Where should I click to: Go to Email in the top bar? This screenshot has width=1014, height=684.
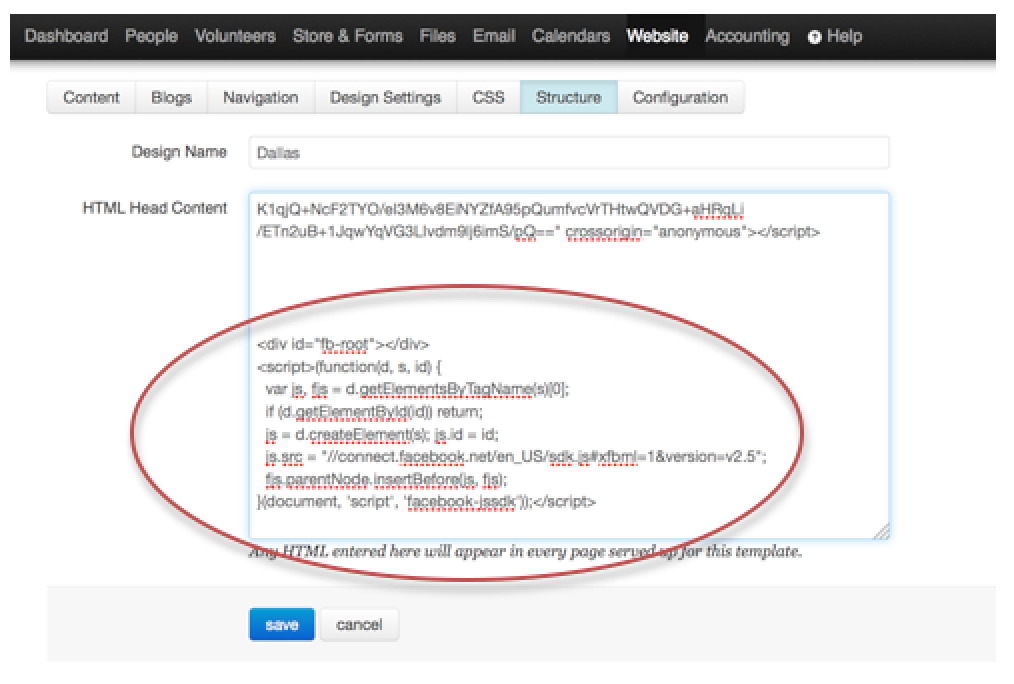pos(494,36)
